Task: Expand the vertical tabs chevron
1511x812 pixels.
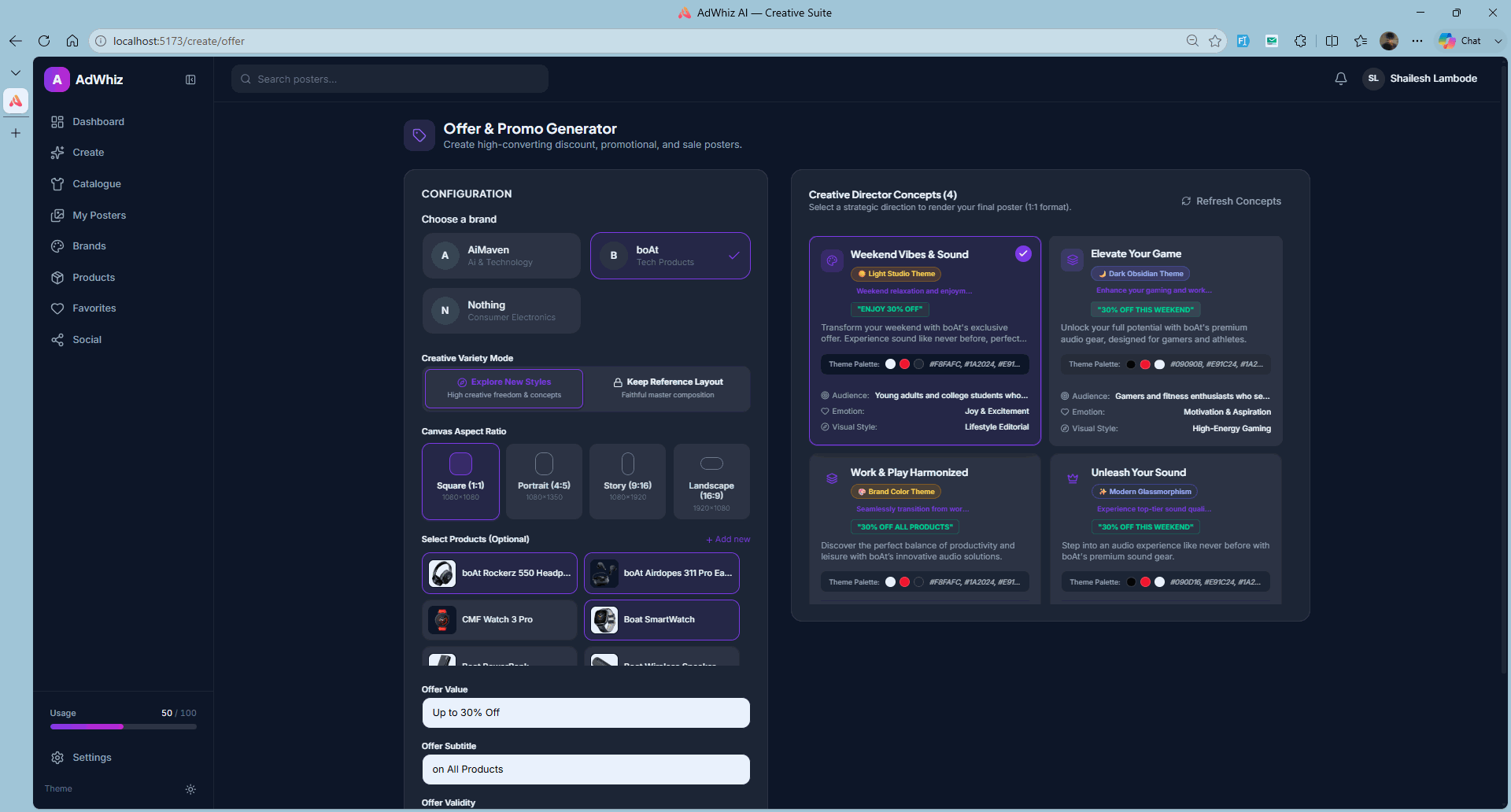Action: pyautogui.click(x=16, y=72)
